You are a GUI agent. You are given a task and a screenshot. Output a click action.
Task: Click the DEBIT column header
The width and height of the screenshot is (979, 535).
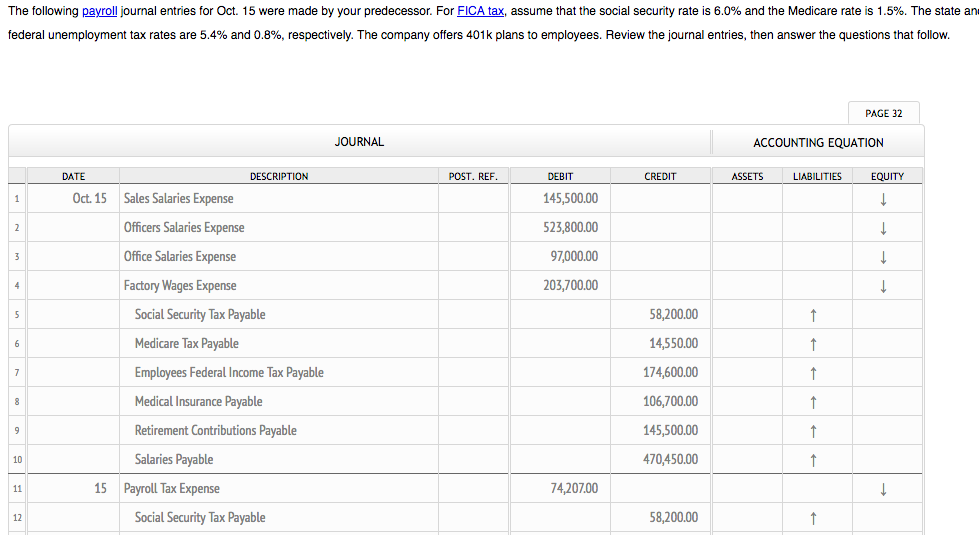560,177
